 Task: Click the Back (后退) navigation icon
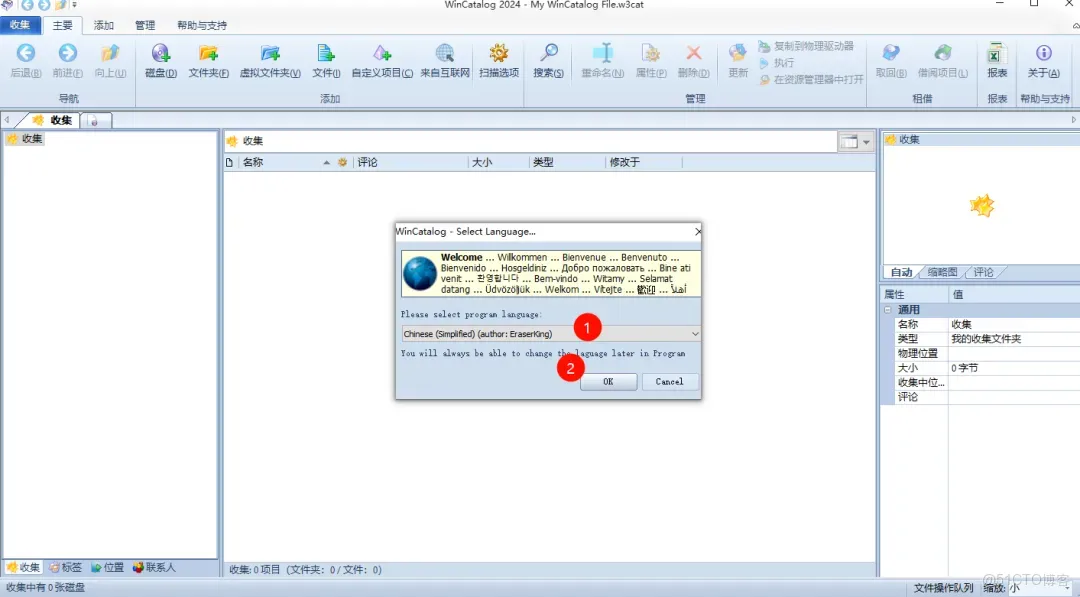tap(26, 53)
